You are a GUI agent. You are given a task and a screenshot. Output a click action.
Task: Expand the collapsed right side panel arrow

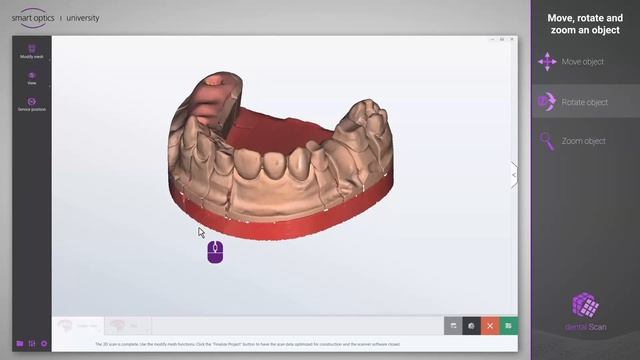[514, 175]
